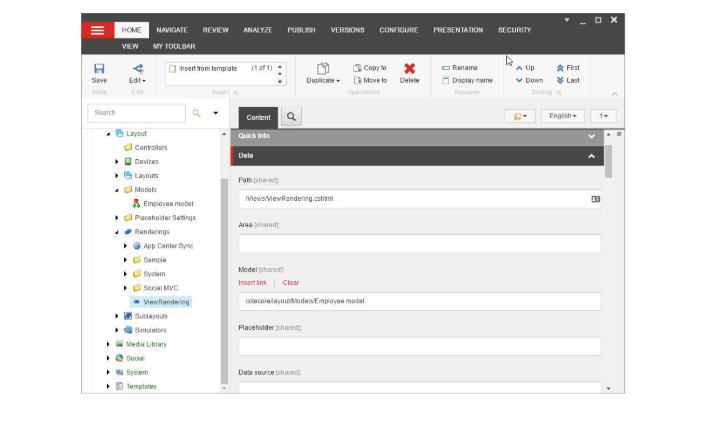Image resolution: width=727 pixels, height=423 pixels.
Task: Collapse the Layout tree node
Action: click(x=108, y=134)
